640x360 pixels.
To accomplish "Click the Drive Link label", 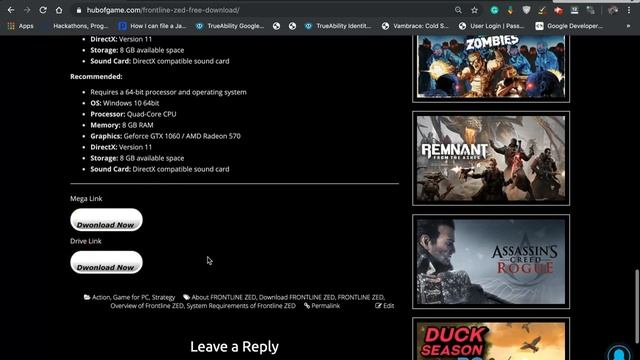I will point(86,241).
